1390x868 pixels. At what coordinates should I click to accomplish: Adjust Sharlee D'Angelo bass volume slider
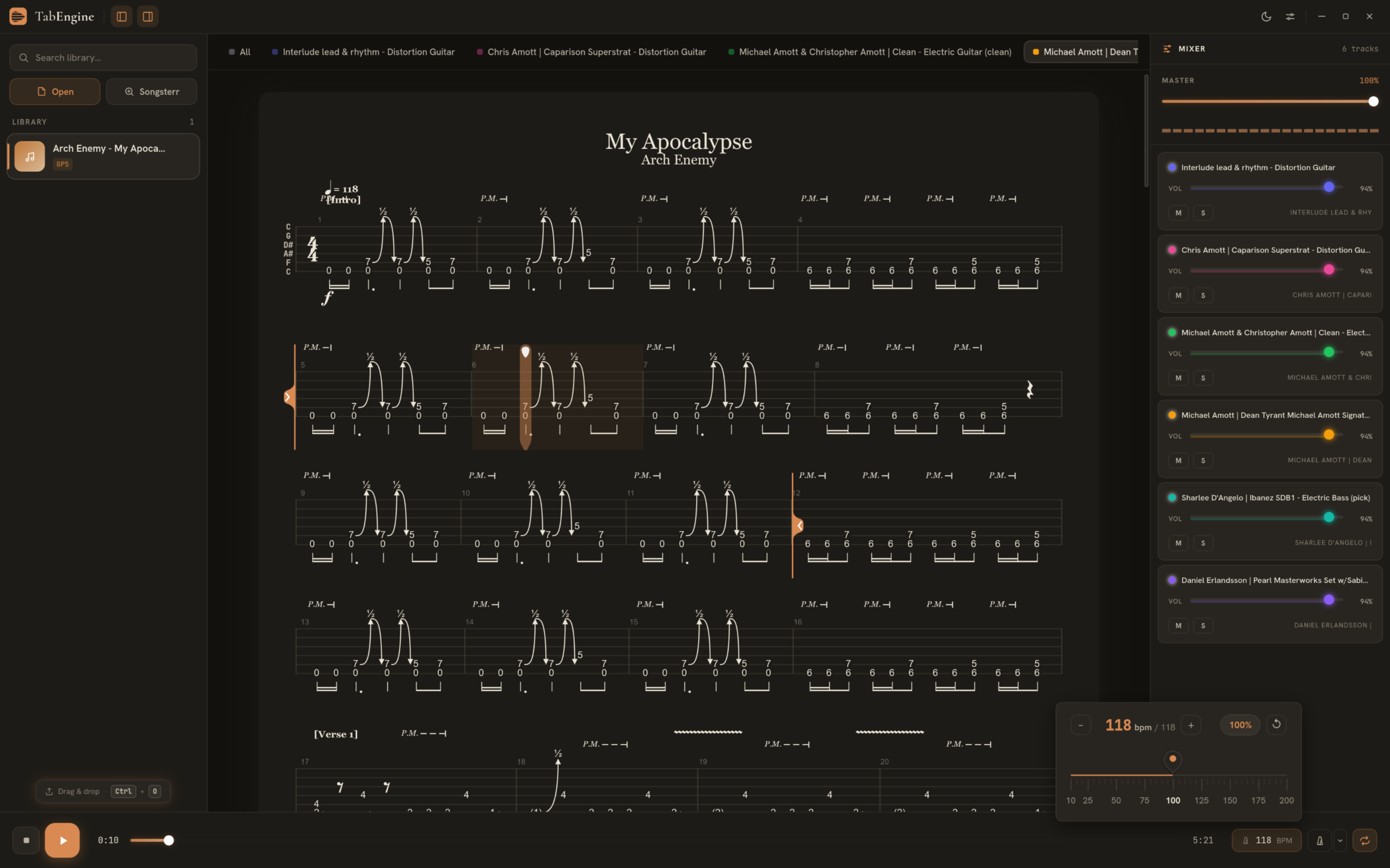(x=1266, y=518)
